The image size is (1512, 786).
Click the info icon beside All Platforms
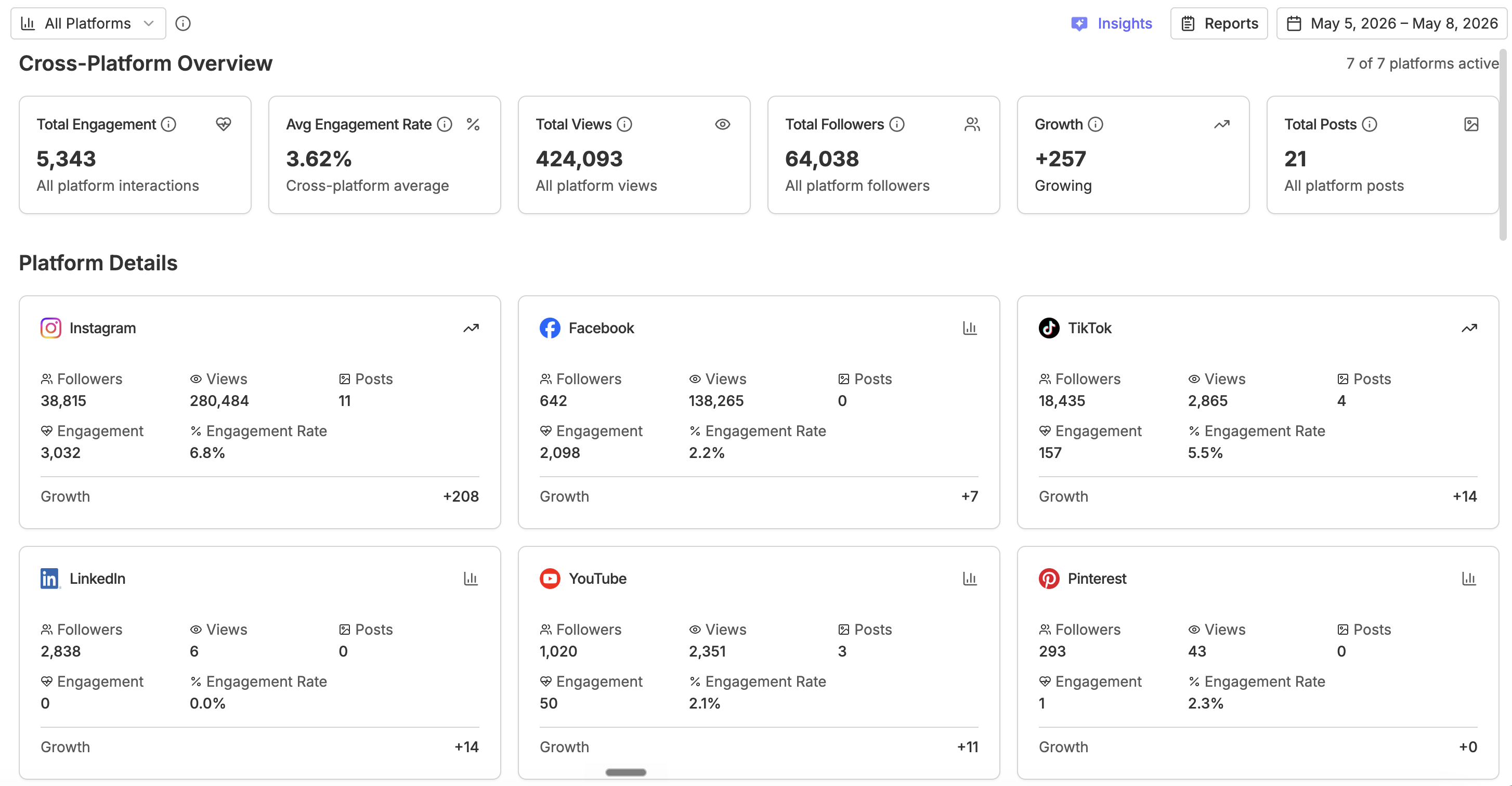(183, 23)
